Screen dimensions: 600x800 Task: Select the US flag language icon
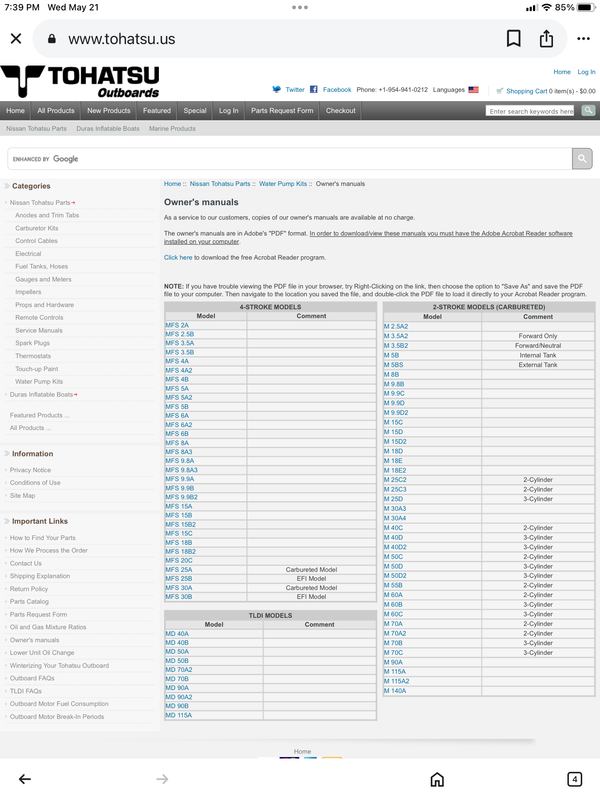pos(473,90)
